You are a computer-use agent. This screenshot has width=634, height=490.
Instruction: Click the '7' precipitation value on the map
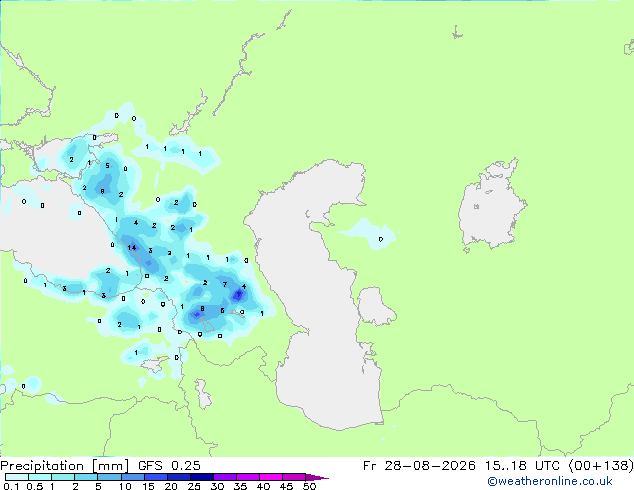point(225,285)
